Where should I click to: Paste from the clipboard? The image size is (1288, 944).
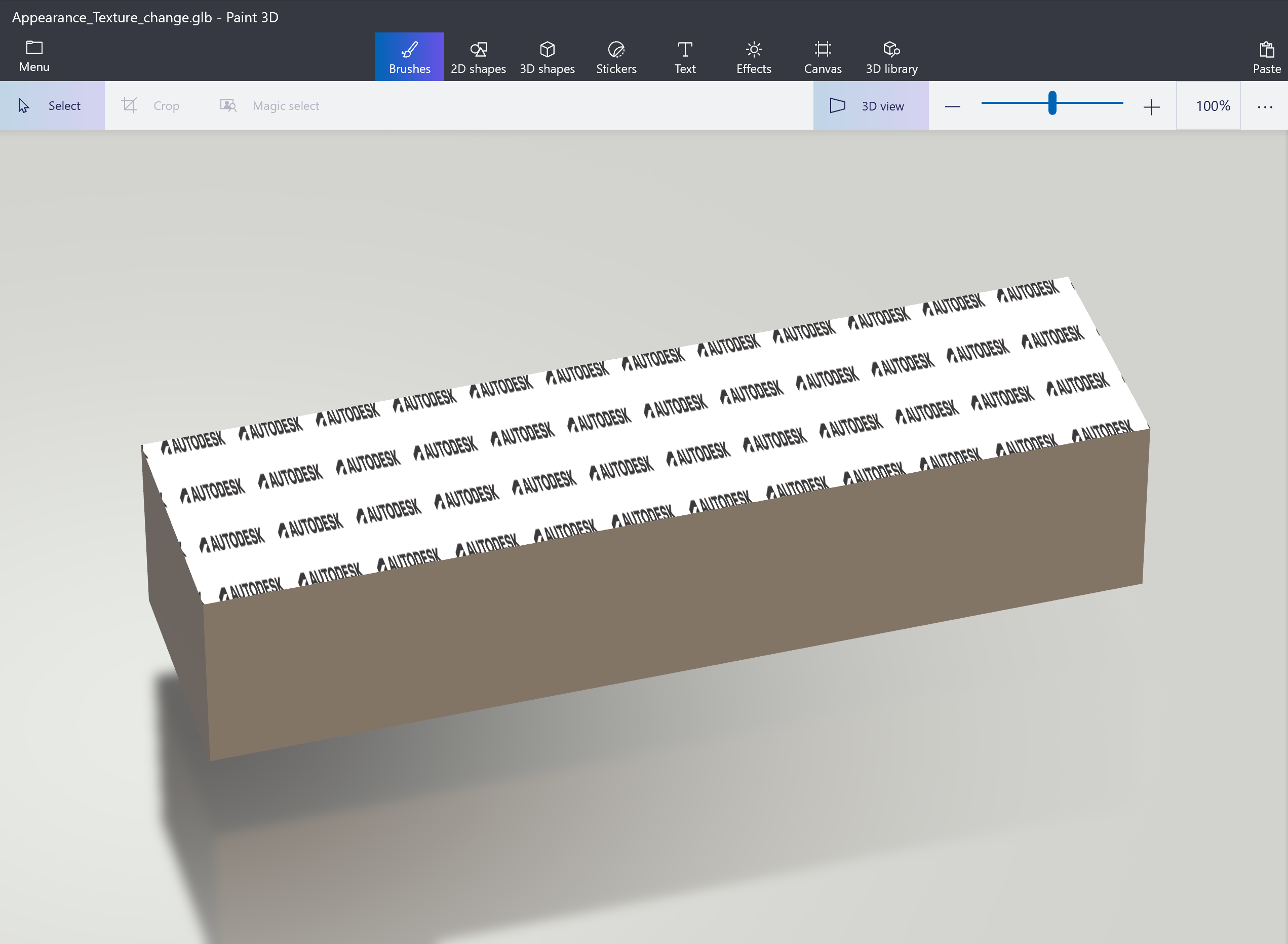tap(1266, 56)
